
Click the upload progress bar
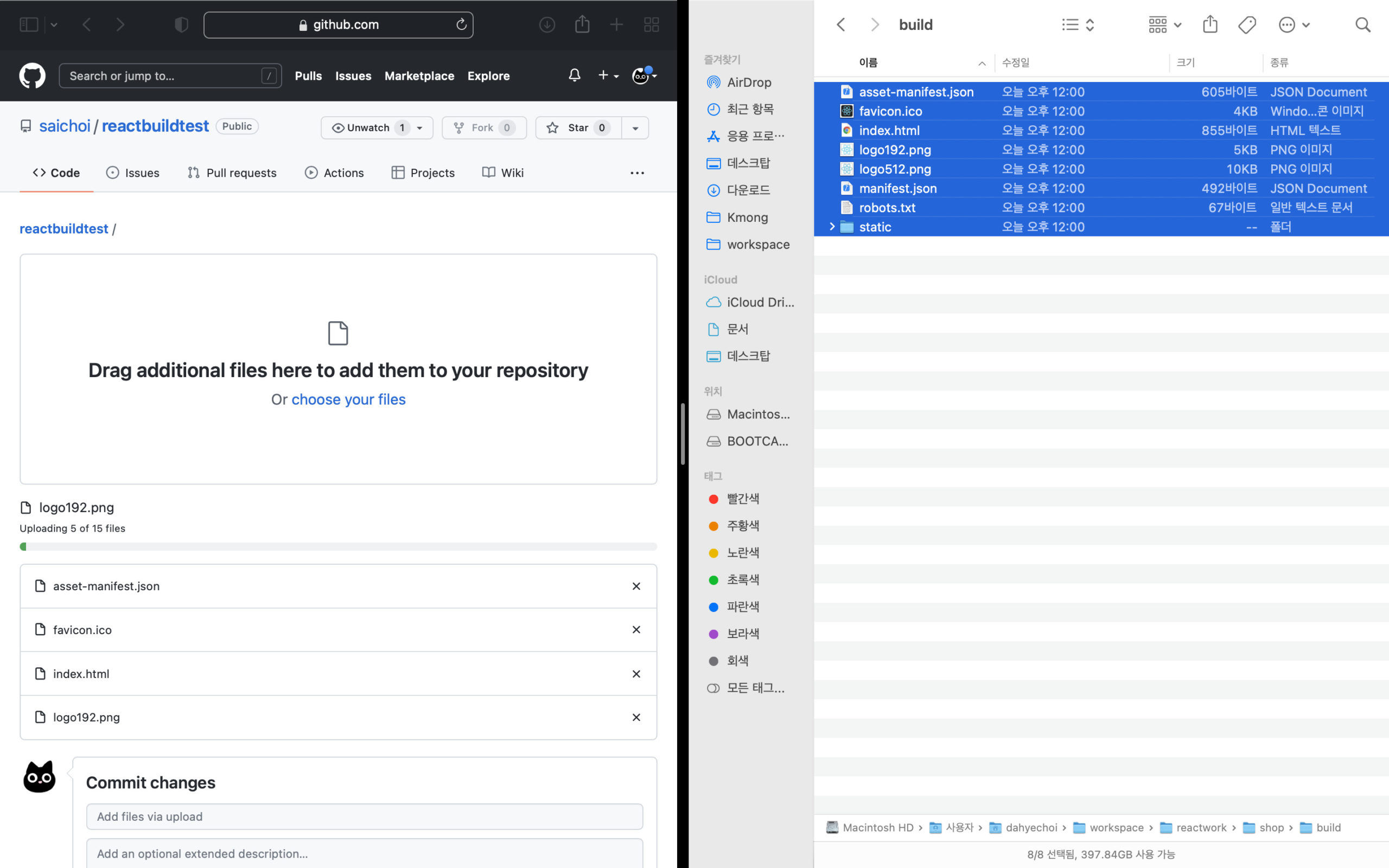[x=338, y=546]
